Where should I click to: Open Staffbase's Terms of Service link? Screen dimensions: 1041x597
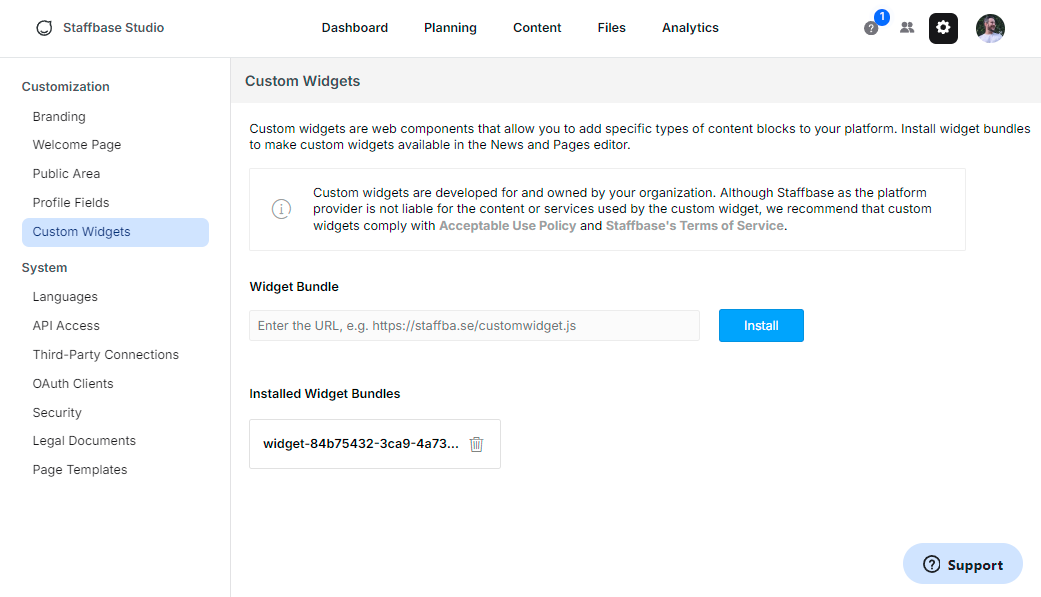[694, 226]
